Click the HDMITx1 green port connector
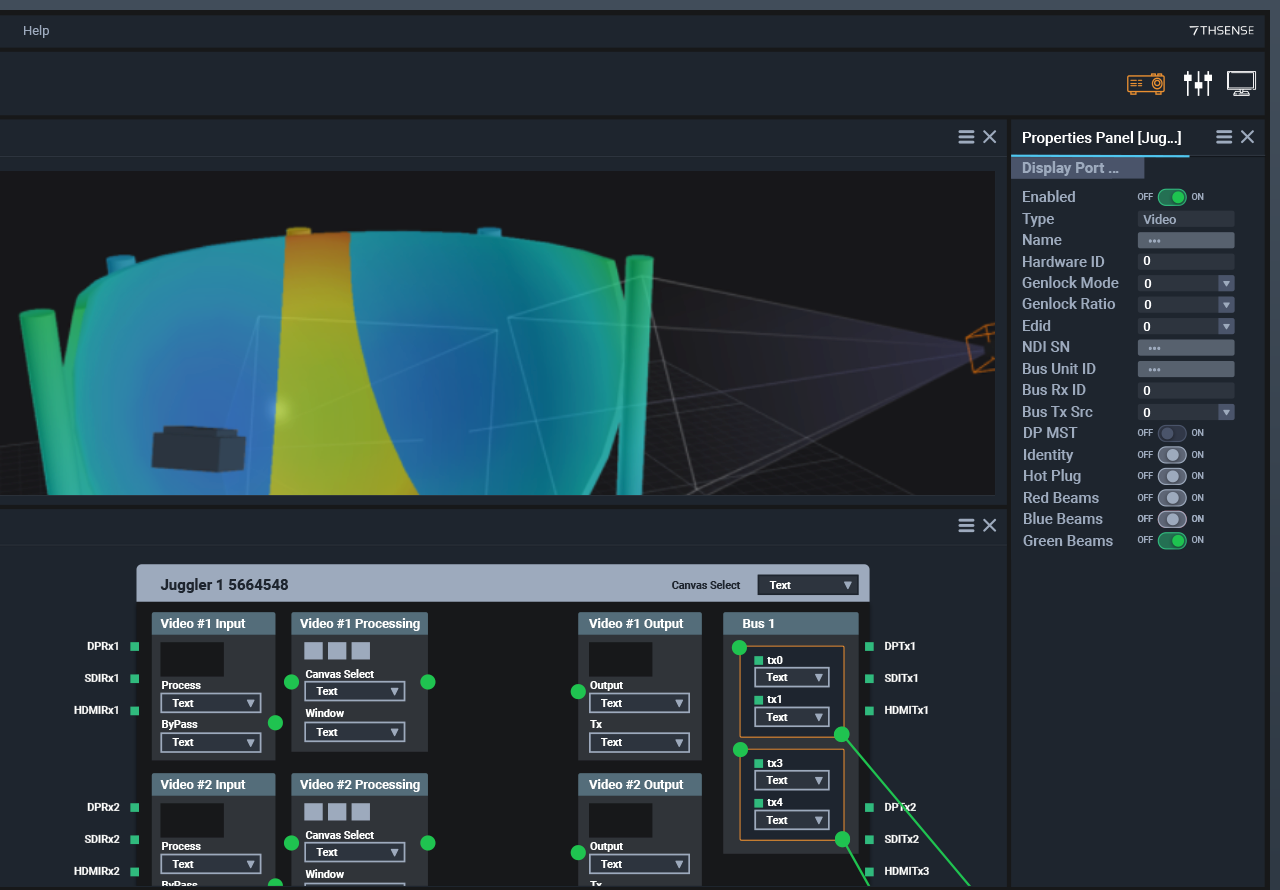The height and width of the screenshot is (890, 1280). (869, 711)
